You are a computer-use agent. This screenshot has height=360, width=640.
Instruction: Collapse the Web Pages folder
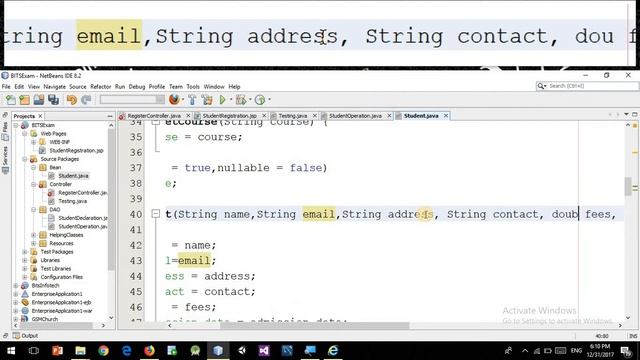(24, 133)
